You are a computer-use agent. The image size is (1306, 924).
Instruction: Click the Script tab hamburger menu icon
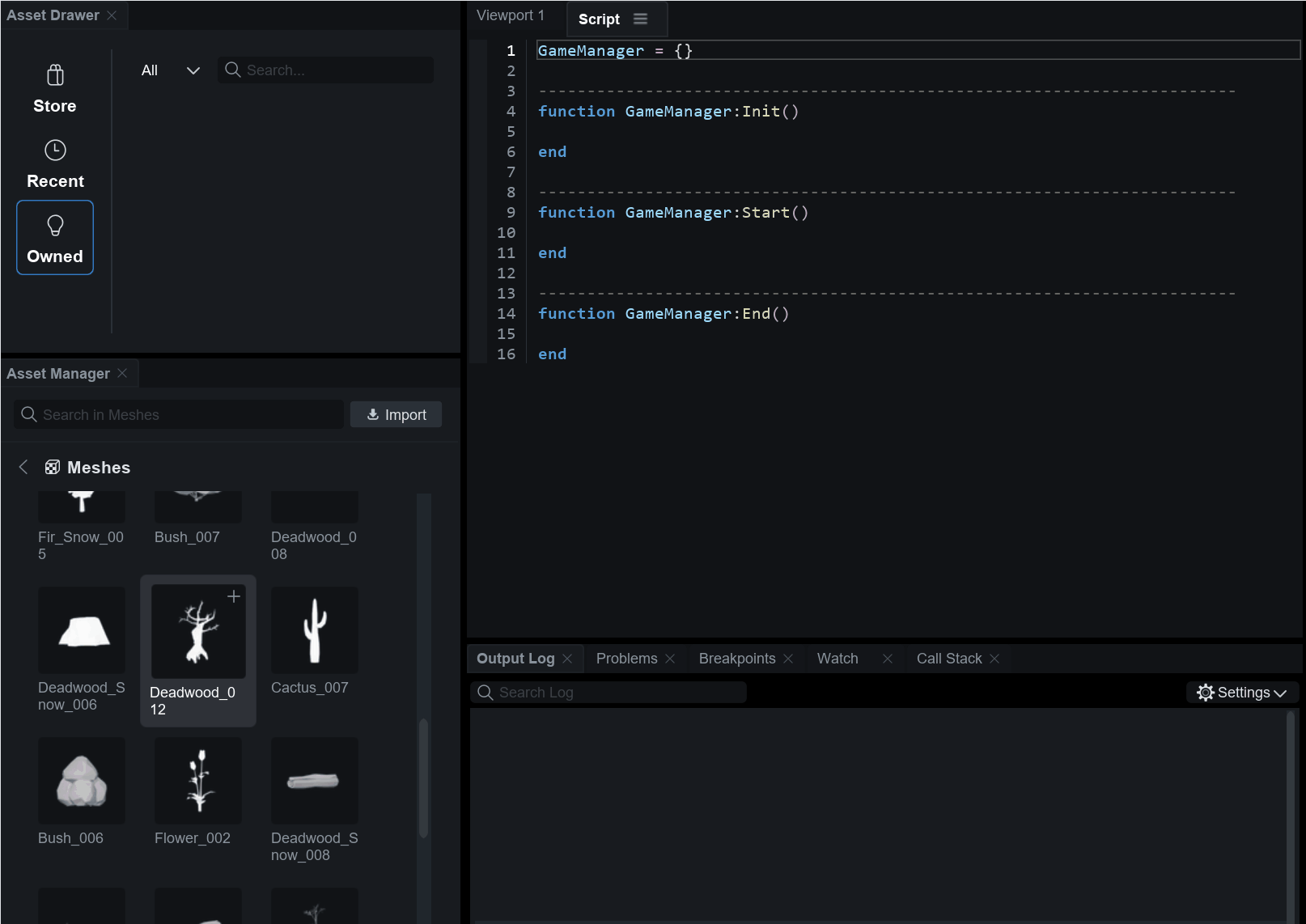pos(640,19)
